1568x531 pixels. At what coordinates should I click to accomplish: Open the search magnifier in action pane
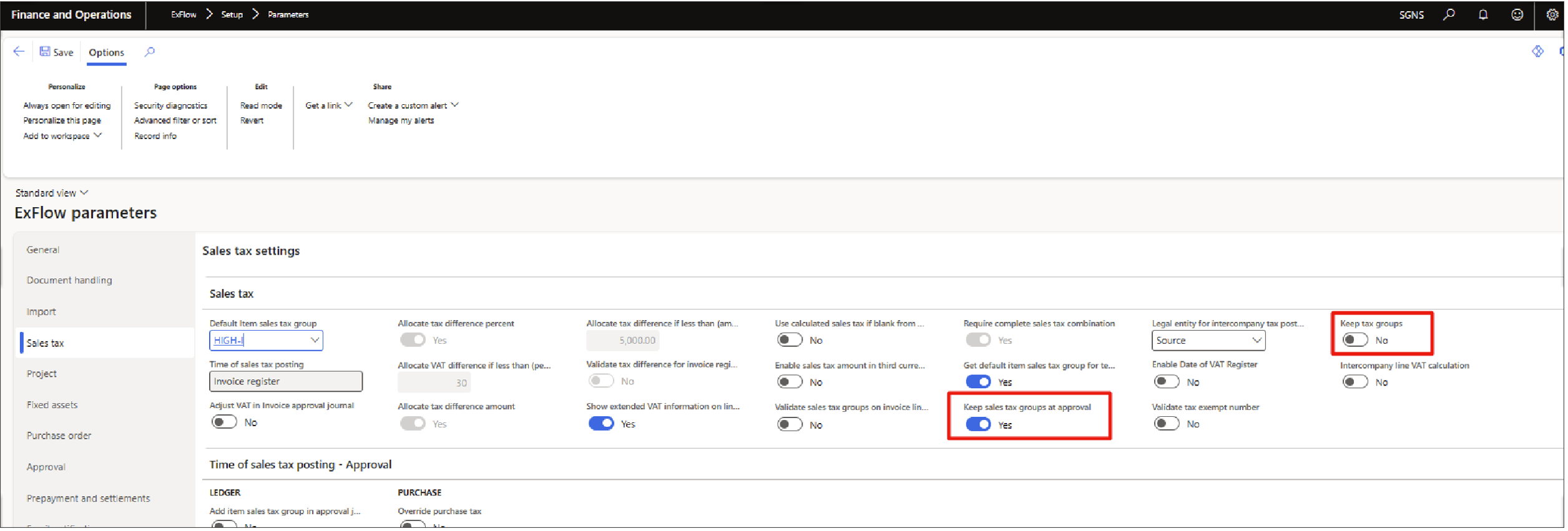(150, 52)
